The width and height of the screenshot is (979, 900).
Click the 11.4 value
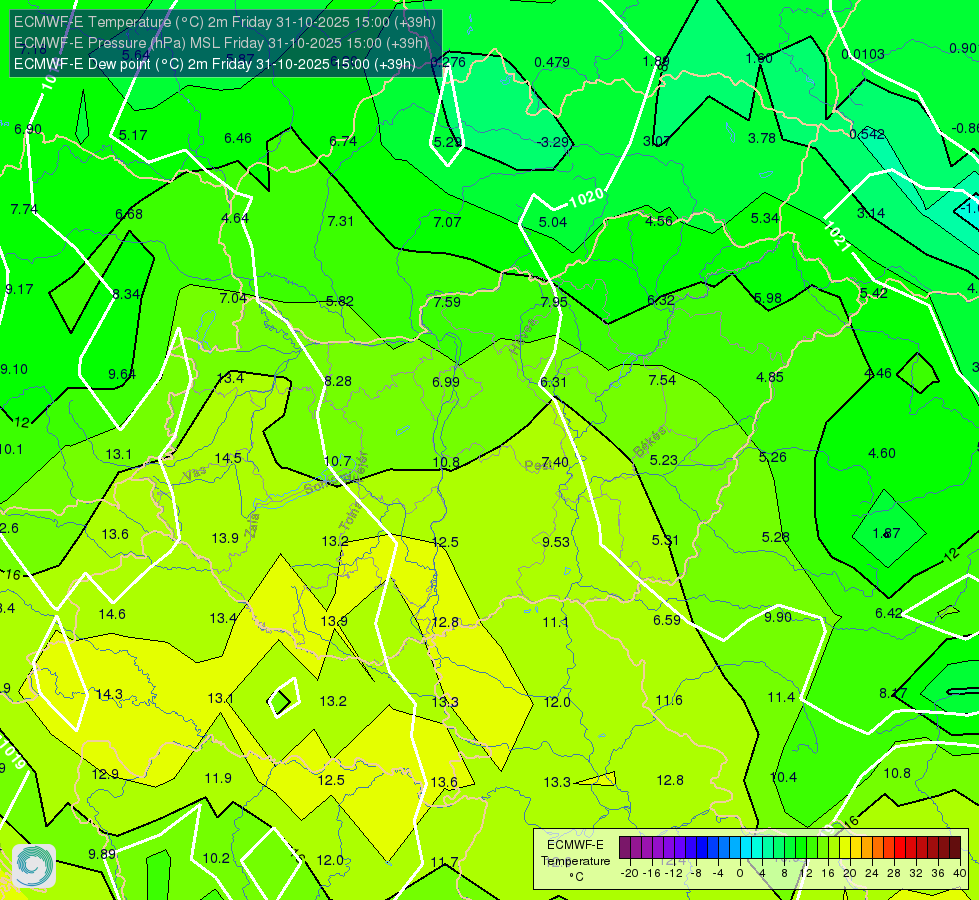click(x=781, y=698)
